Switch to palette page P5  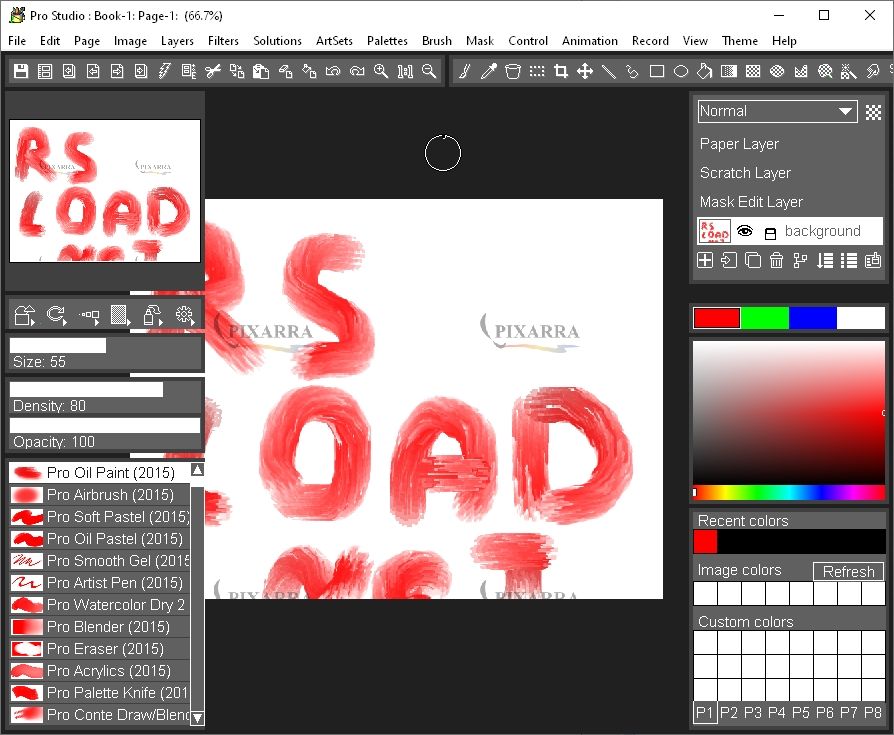[800, 712]
